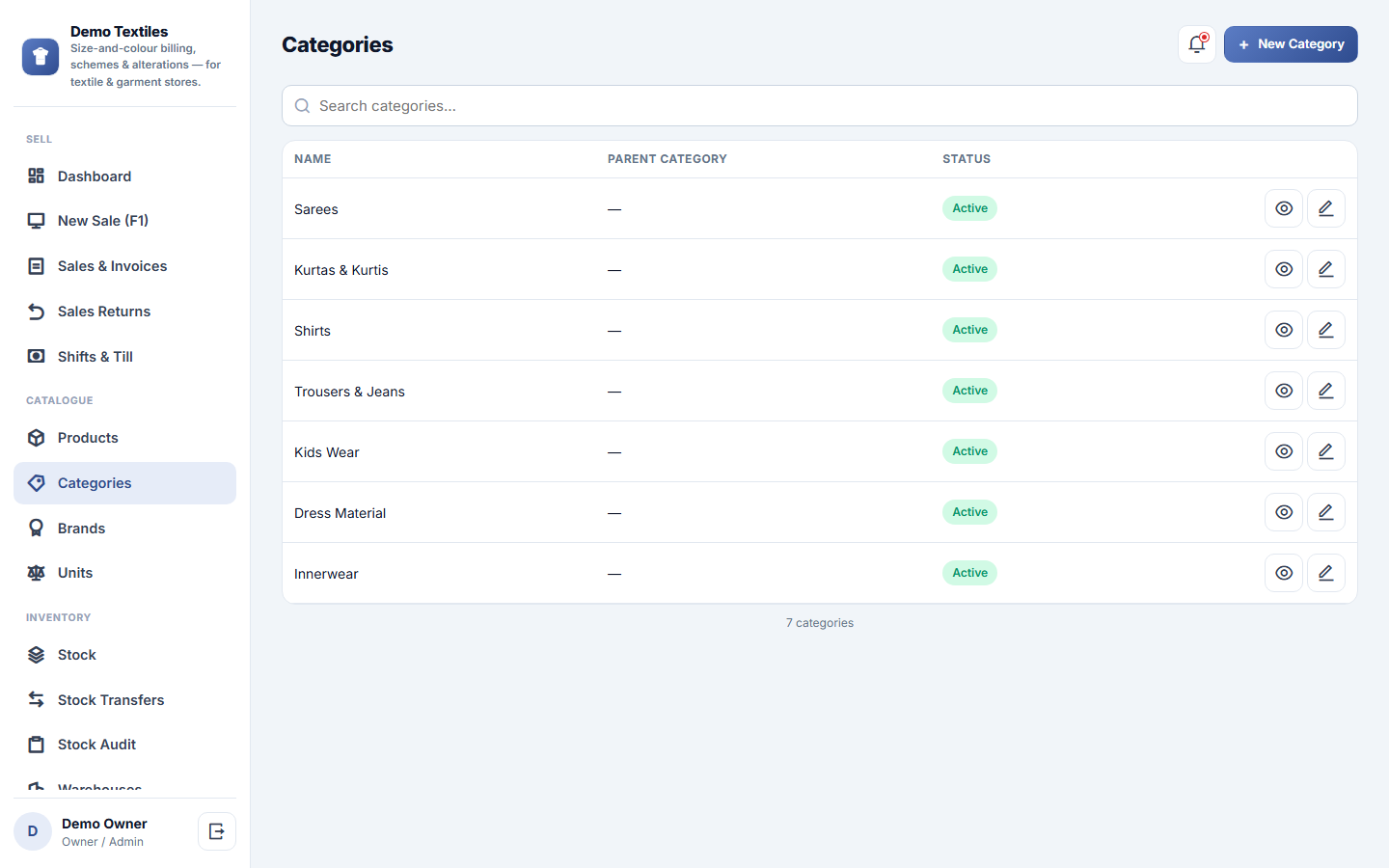
Task: Click the Demo Textiles shirt logo
Action: (41, 57)
